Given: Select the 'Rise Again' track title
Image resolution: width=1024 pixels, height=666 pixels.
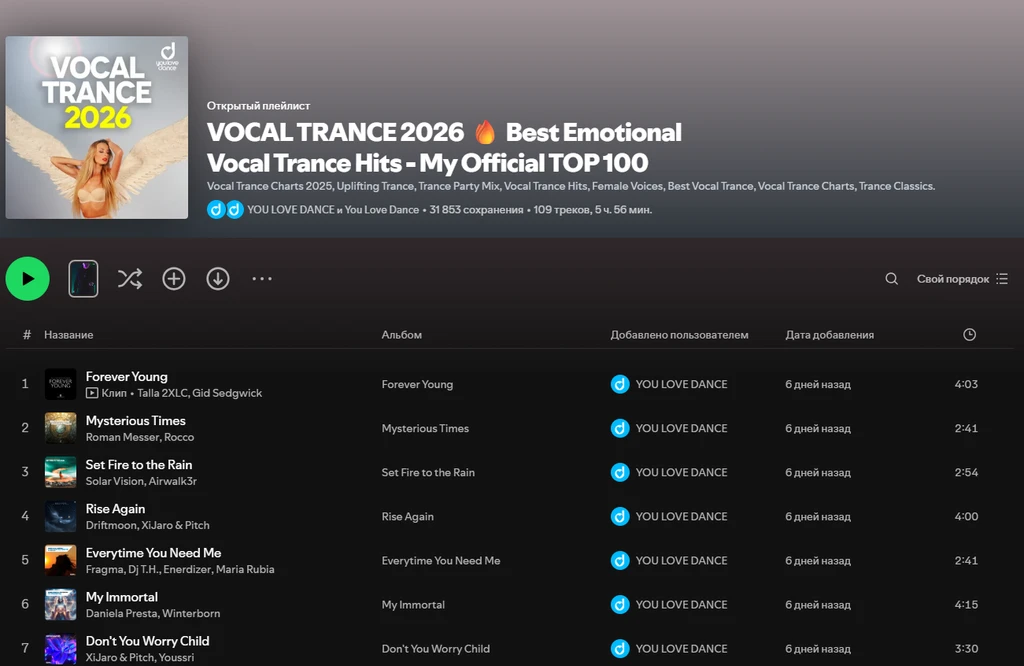Looking at the screenshot, I should click(116, 509).
